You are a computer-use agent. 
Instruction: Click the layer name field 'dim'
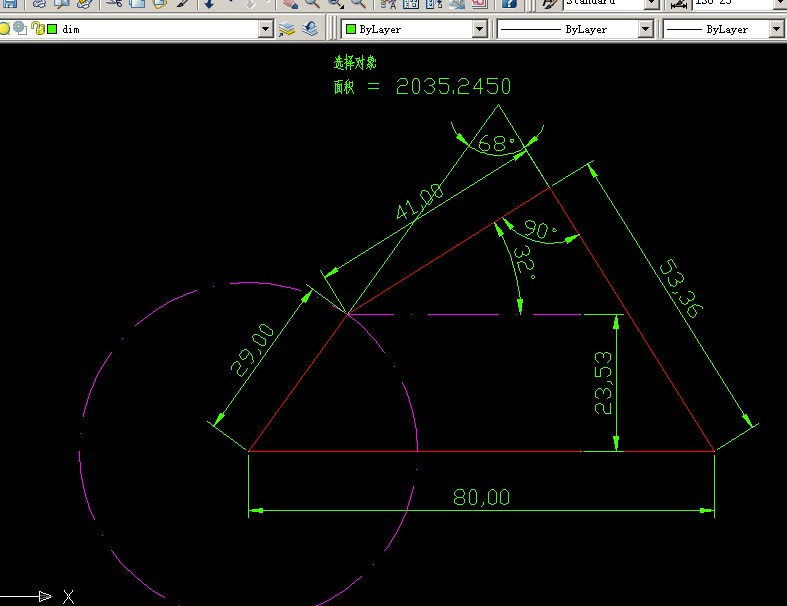click(x=71, y=29)
